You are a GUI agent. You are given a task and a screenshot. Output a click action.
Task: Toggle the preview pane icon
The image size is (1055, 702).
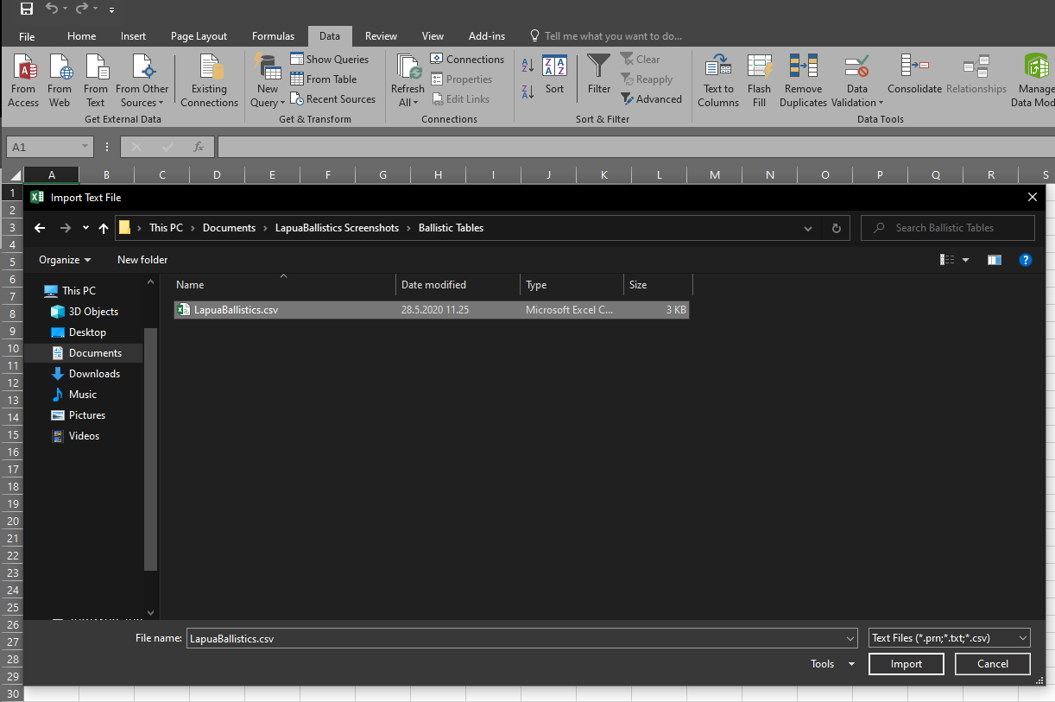(994, 260)
